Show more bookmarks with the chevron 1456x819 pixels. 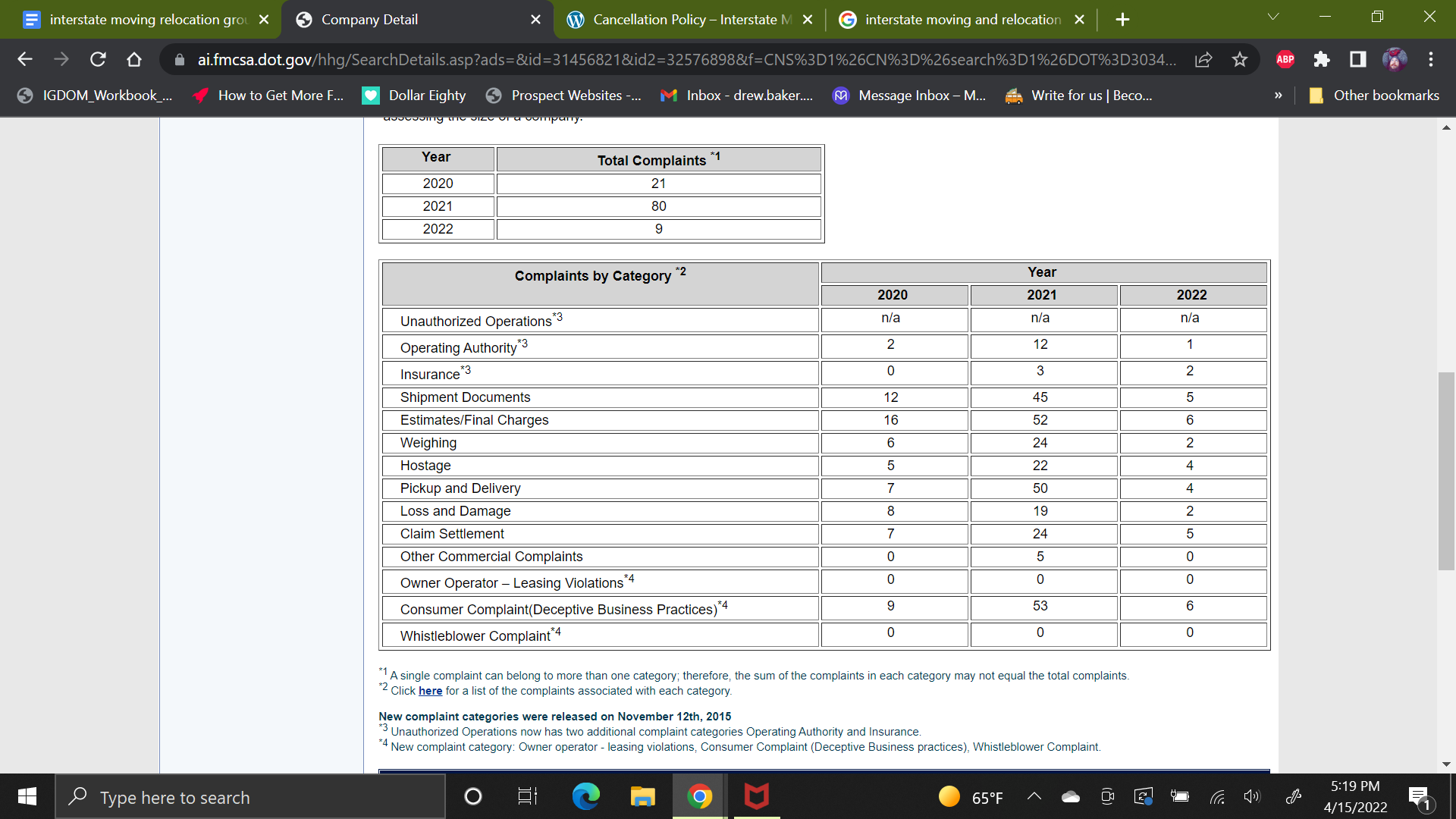tap(1278, 96)
